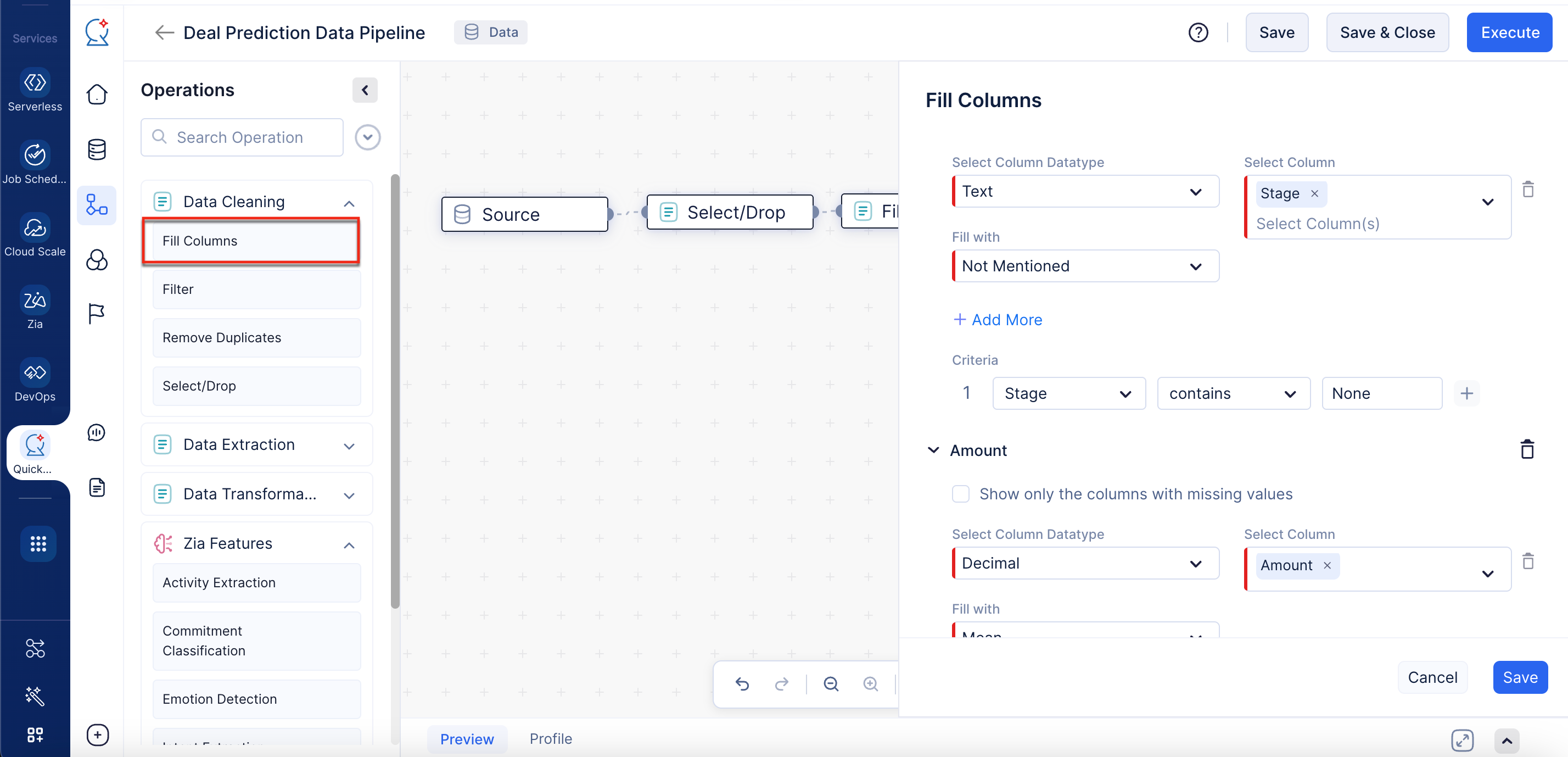The image size is (1568, 757).
Task: Expand the Data Extraction category
Action: tap(256, 445)
